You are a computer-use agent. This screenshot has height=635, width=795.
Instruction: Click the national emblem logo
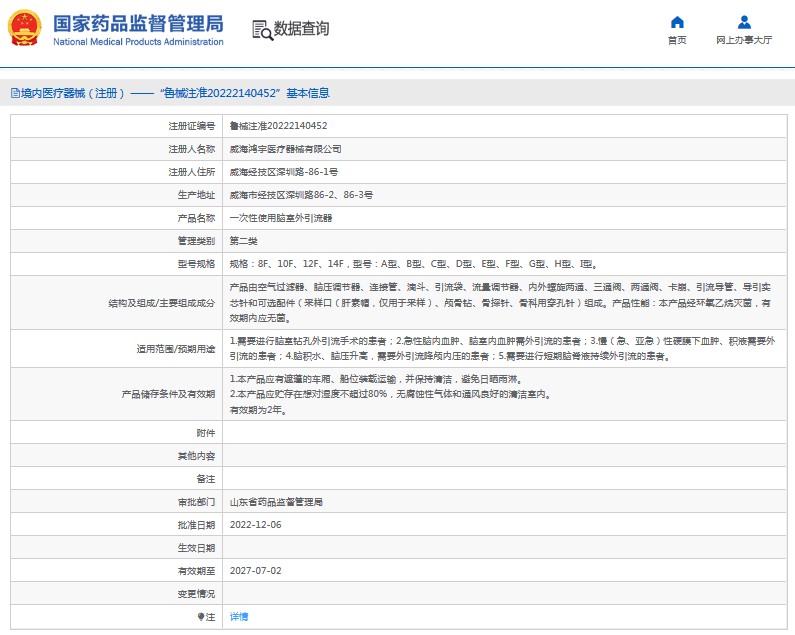(25, 29)
